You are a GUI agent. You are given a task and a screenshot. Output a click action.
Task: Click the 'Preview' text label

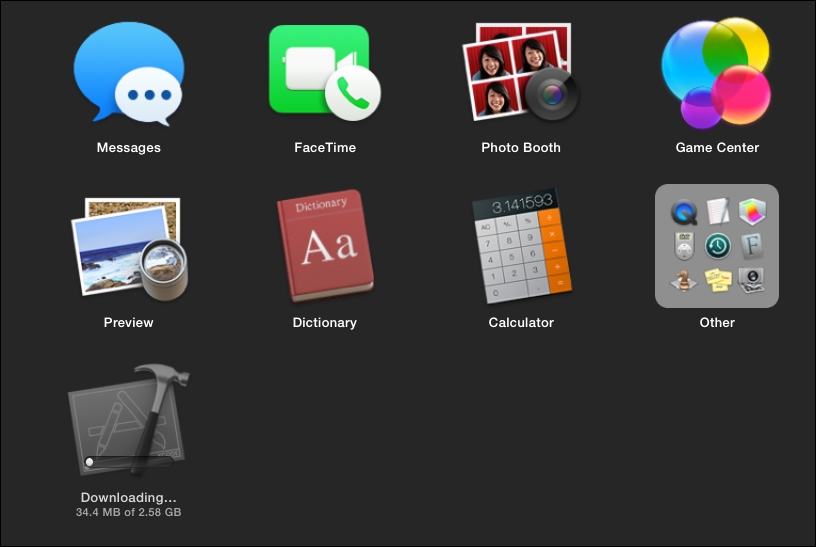coord(129,323)
